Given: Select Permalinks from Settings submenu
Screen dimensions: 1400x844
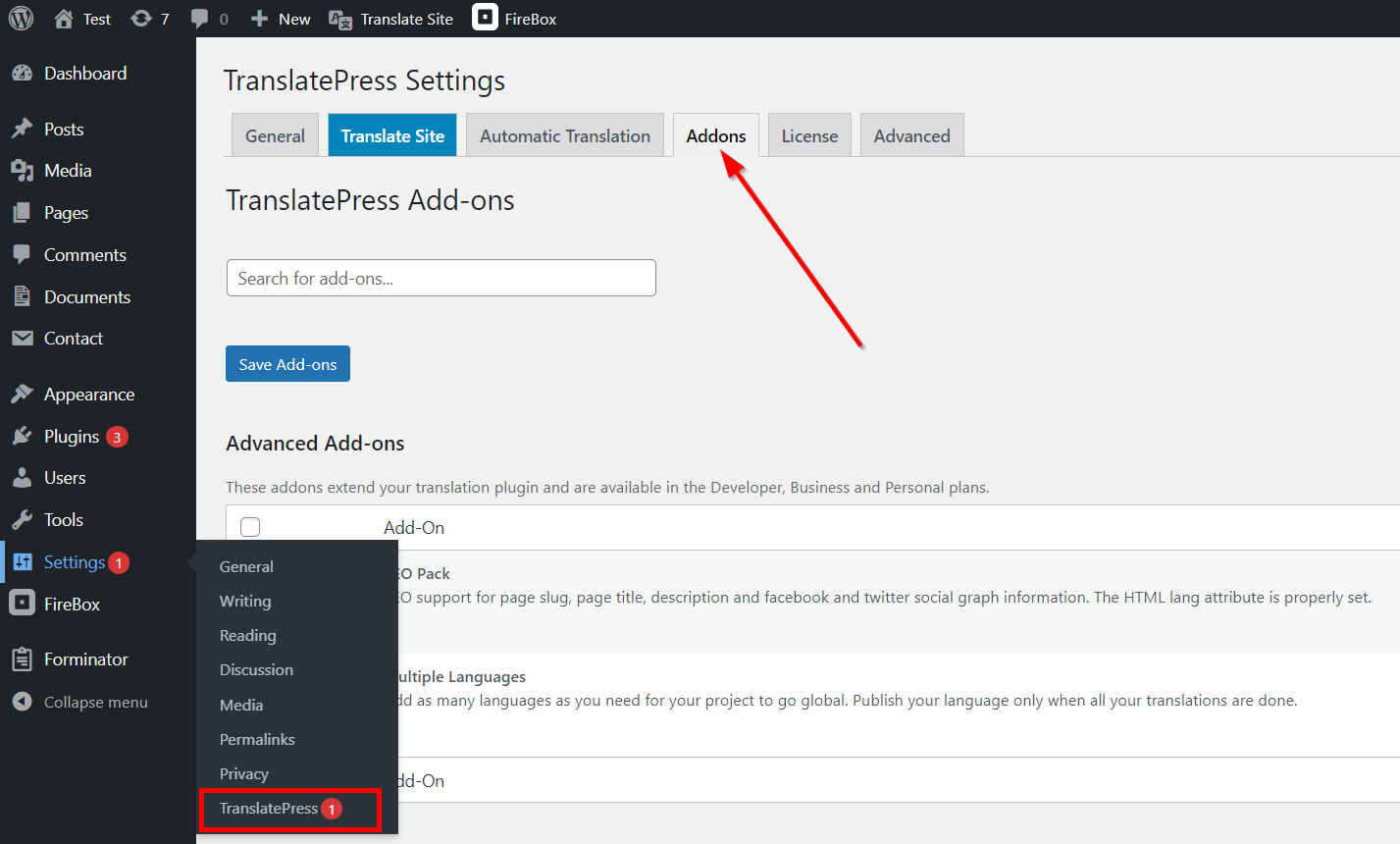Looking at the screenshot, I should tap(257, 740).
